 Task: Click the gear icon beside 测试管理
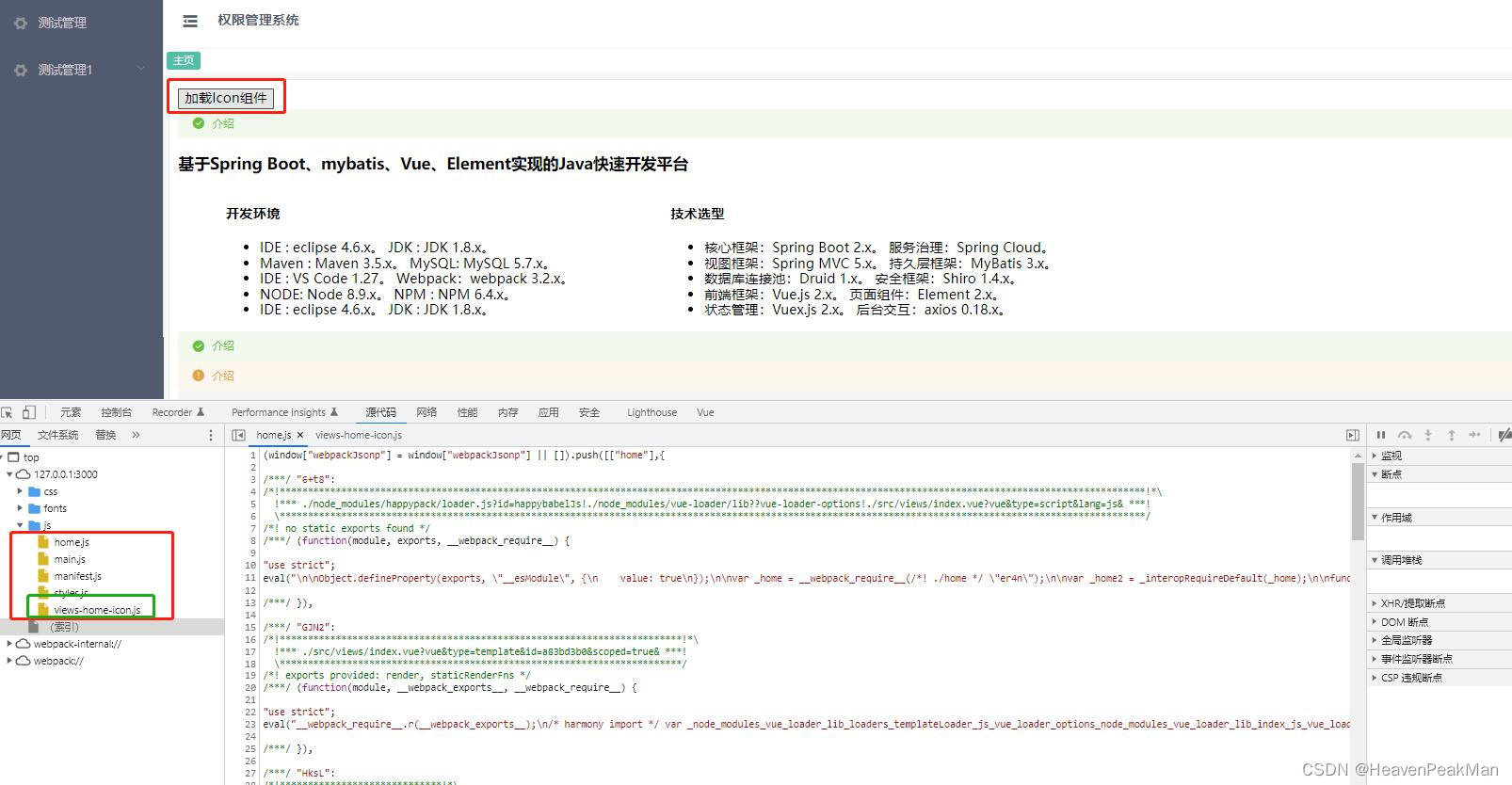[x=20, y=23]
